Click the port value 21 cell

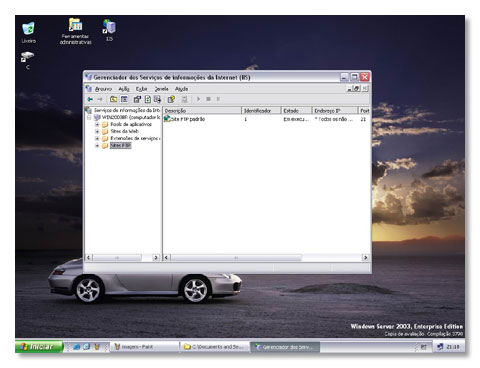tap(363, 119)
